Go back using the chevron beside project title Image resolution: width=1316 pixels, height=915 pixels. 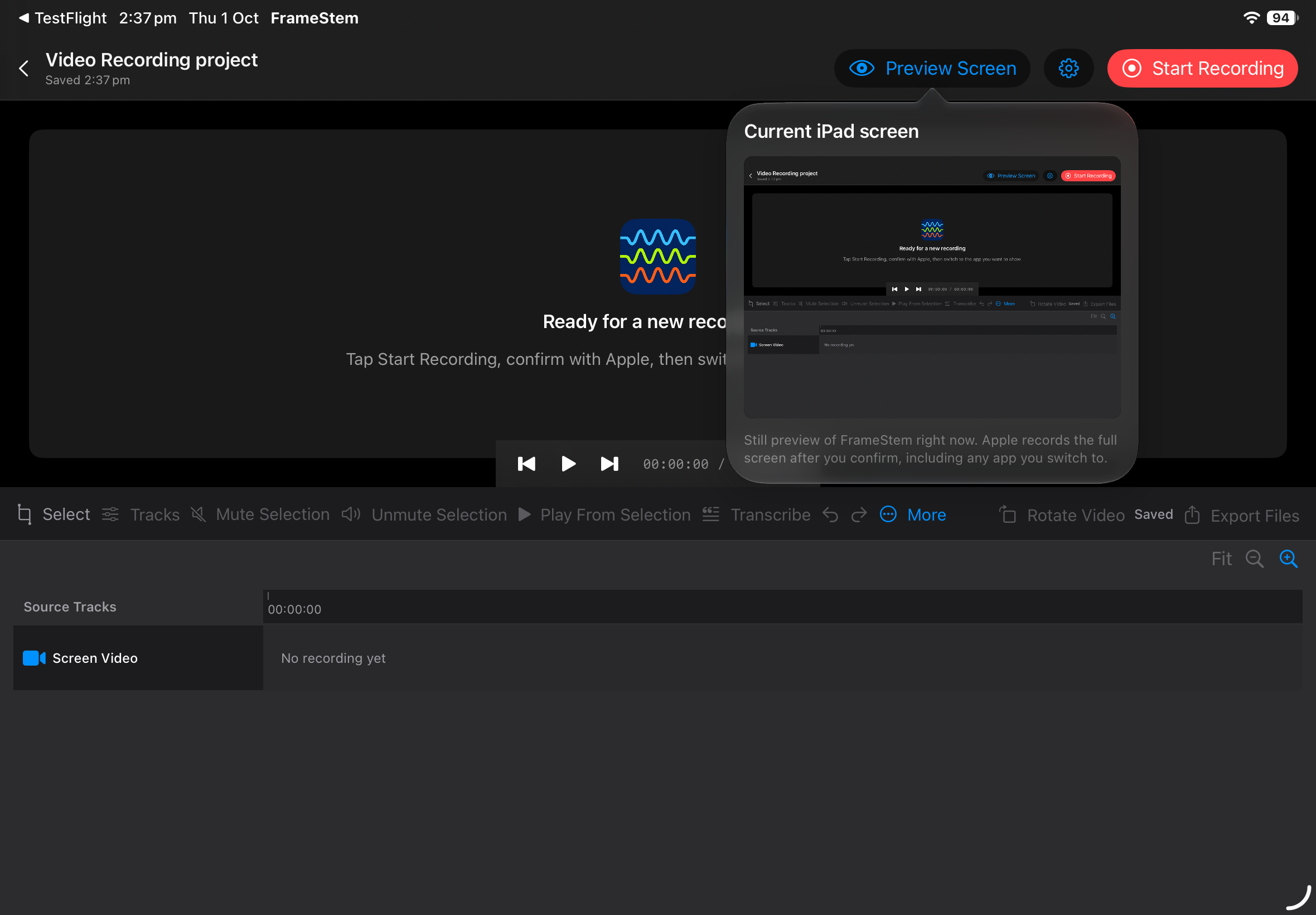point(23,68)
